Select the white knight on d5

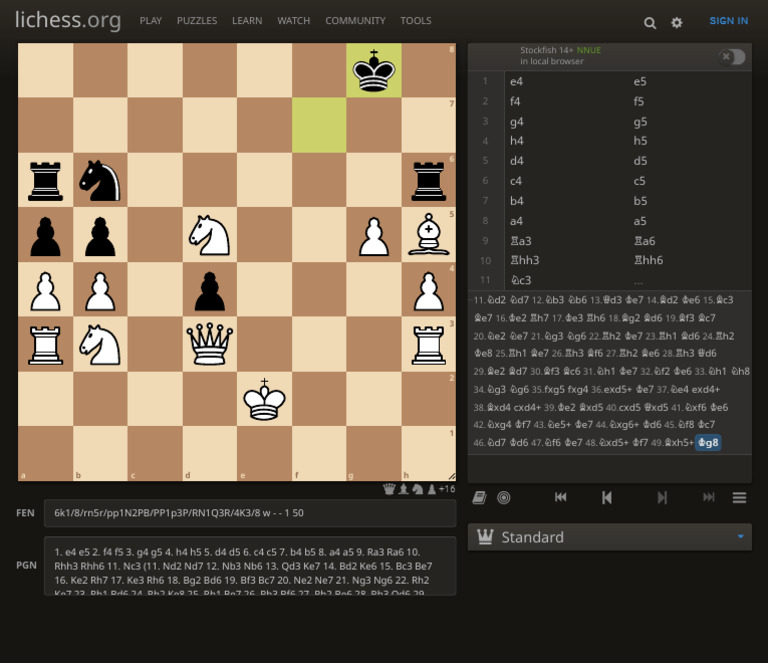210,235
